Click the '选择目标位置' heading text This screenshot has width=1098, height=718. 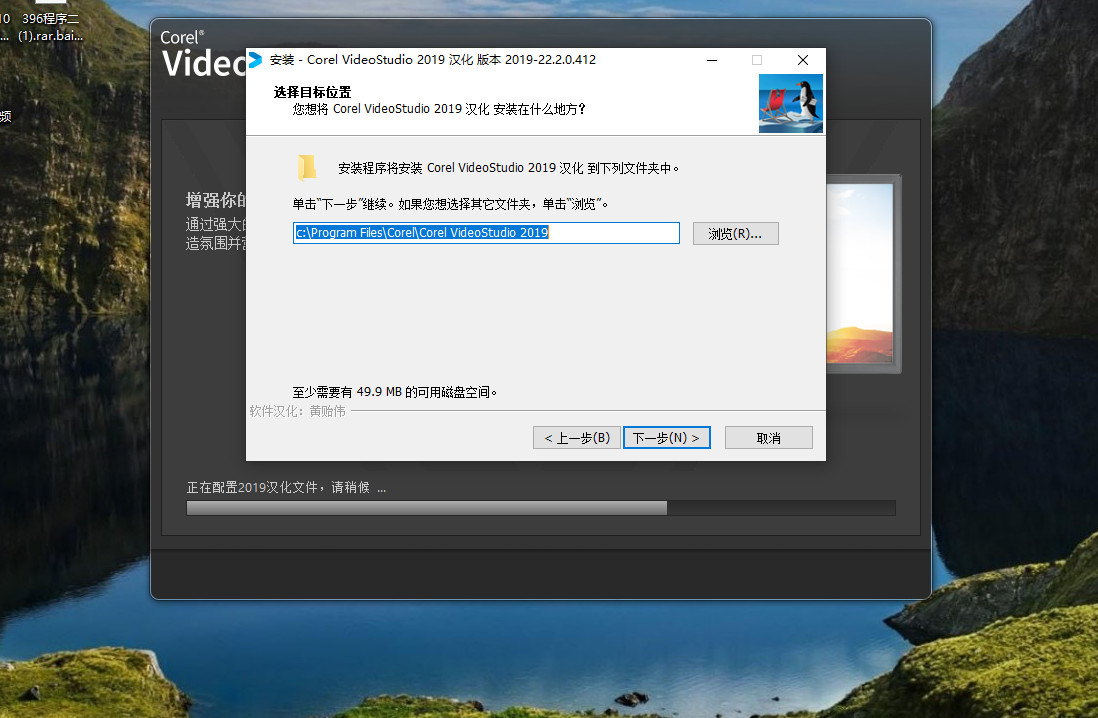tap(312, 92)
